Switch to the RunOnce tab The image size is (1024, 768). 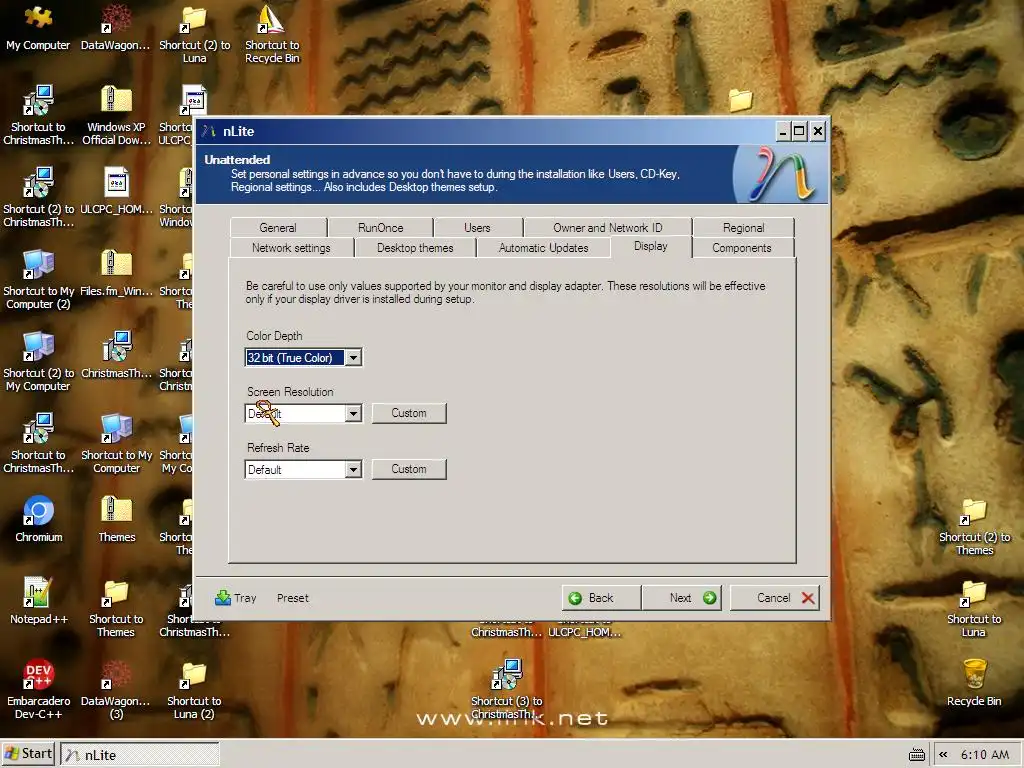click(x=381, y=227)
